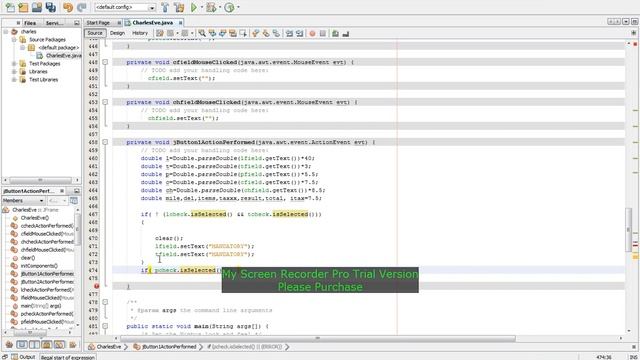Collapse code fold at line 448
The width and height of the screenshot is (640, 360).
pos(105,62)
